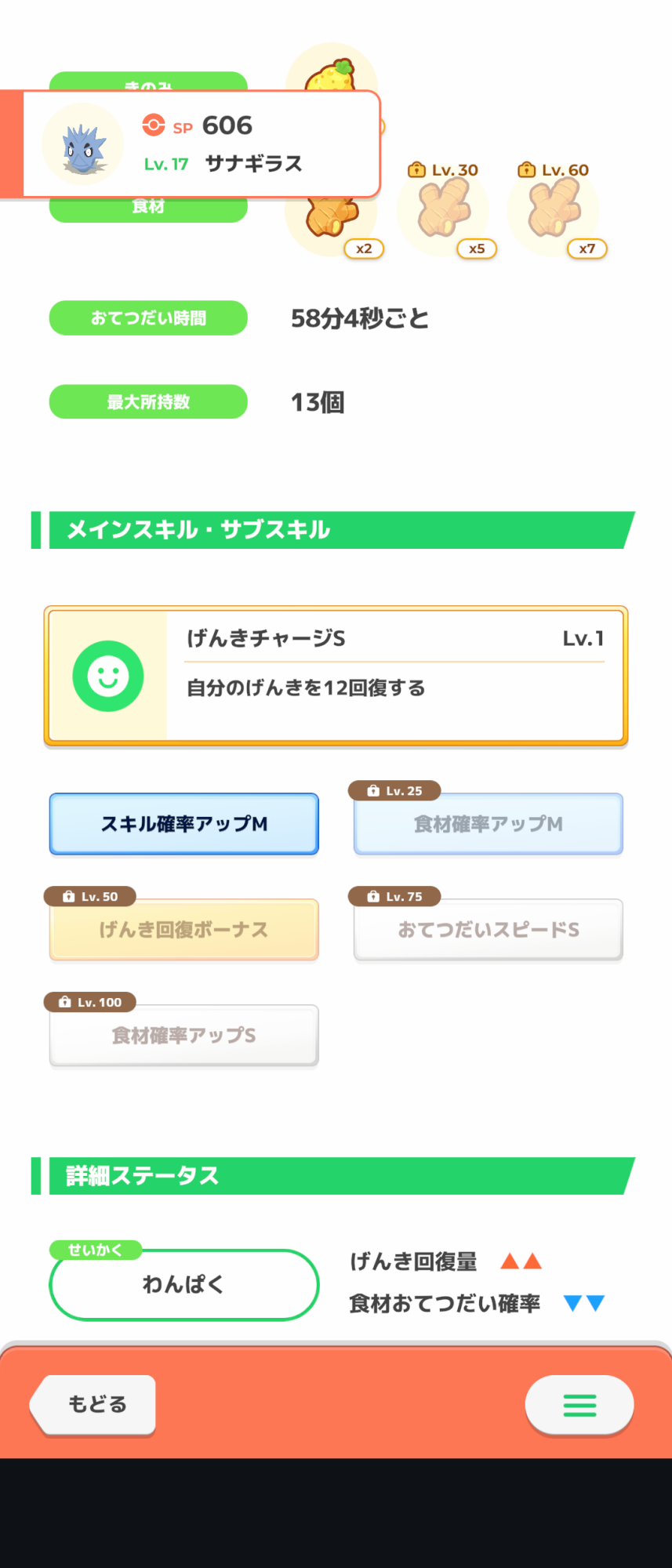Open the hamburger menu button
The height and width of the screenshot is (1568, 672).
click(x=579, y=1405)
